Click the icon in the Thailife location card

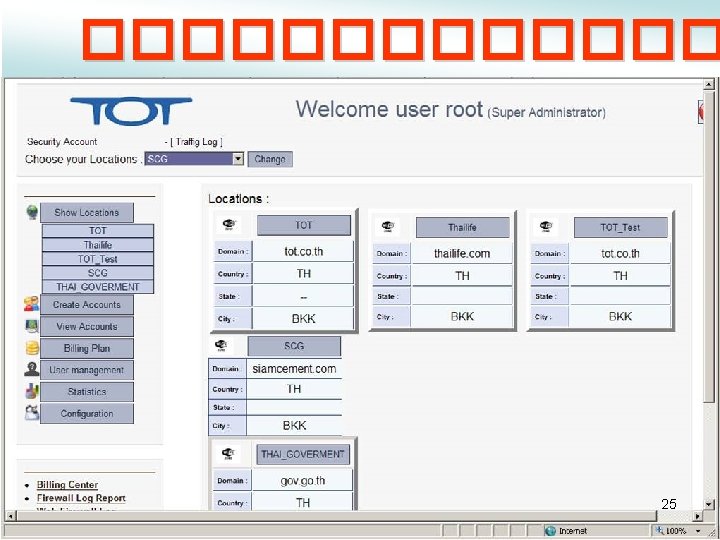click(x=388, y=226)
